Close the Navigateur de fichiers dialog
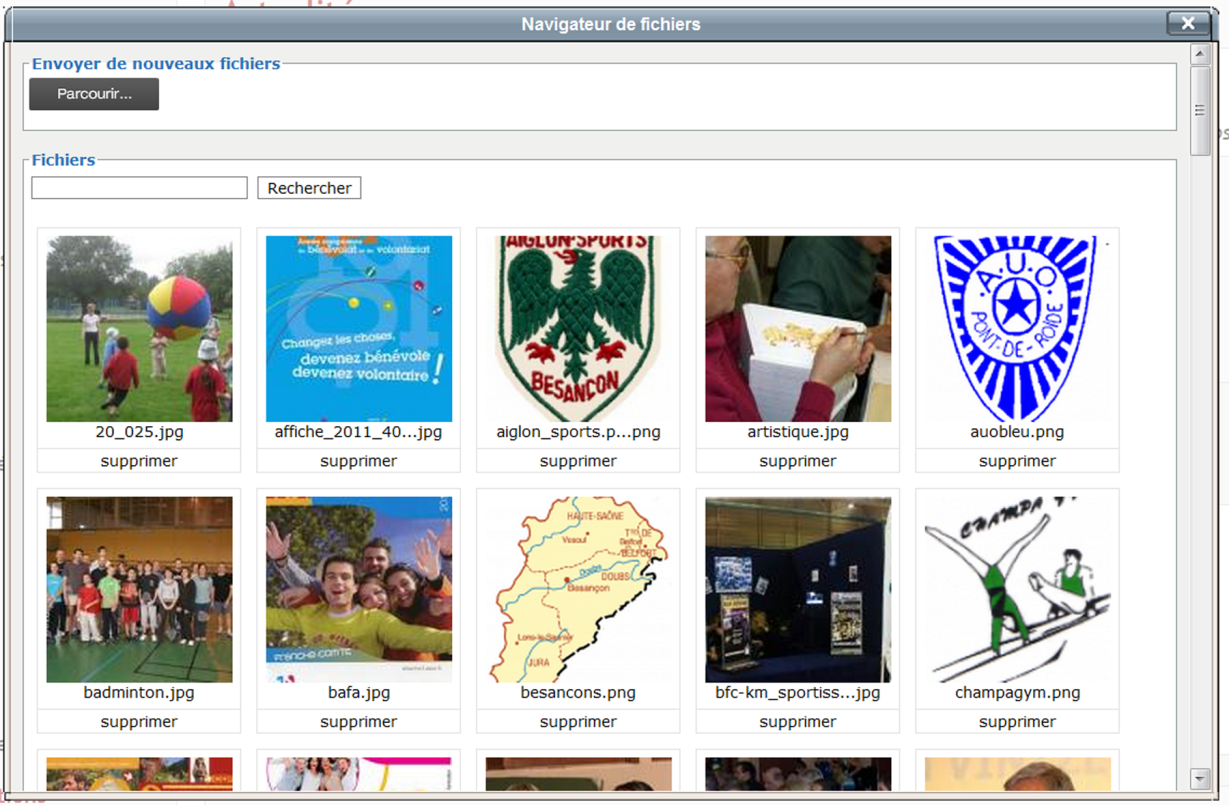1229x805 pixels. tap(1188, 23)
